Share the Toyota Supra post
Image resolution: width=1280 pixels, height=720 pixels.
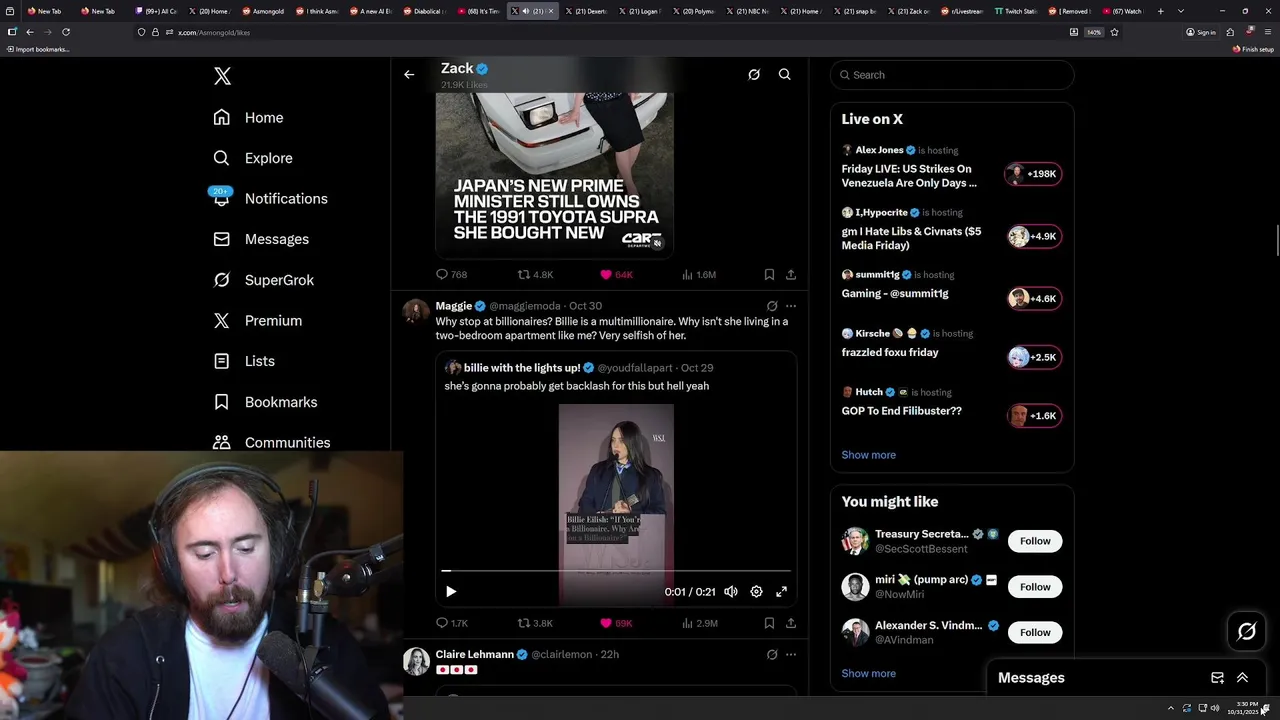[x=791, y=274]
